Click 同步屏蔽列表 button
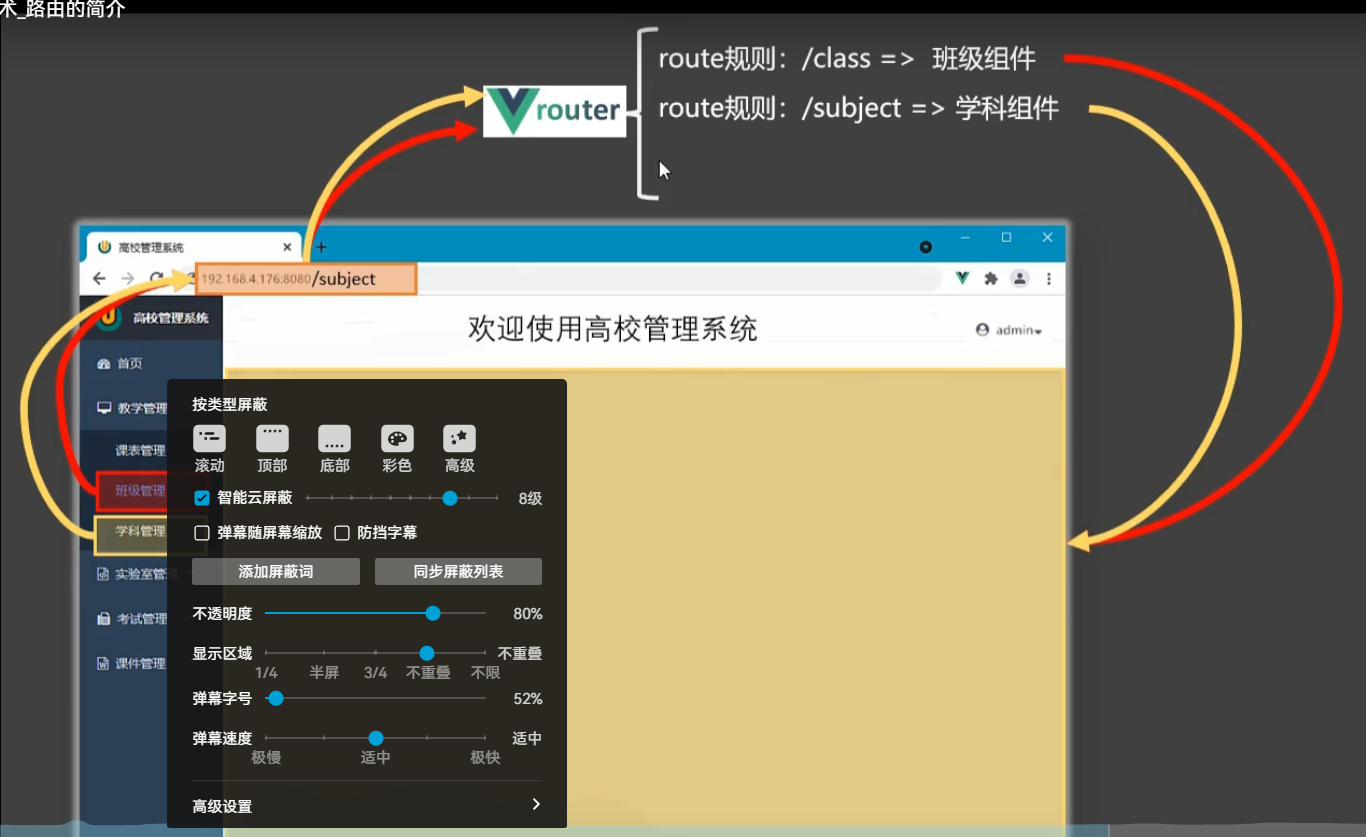The width and height of the screenshot is (1366, 837). click(x=458, y=572)
